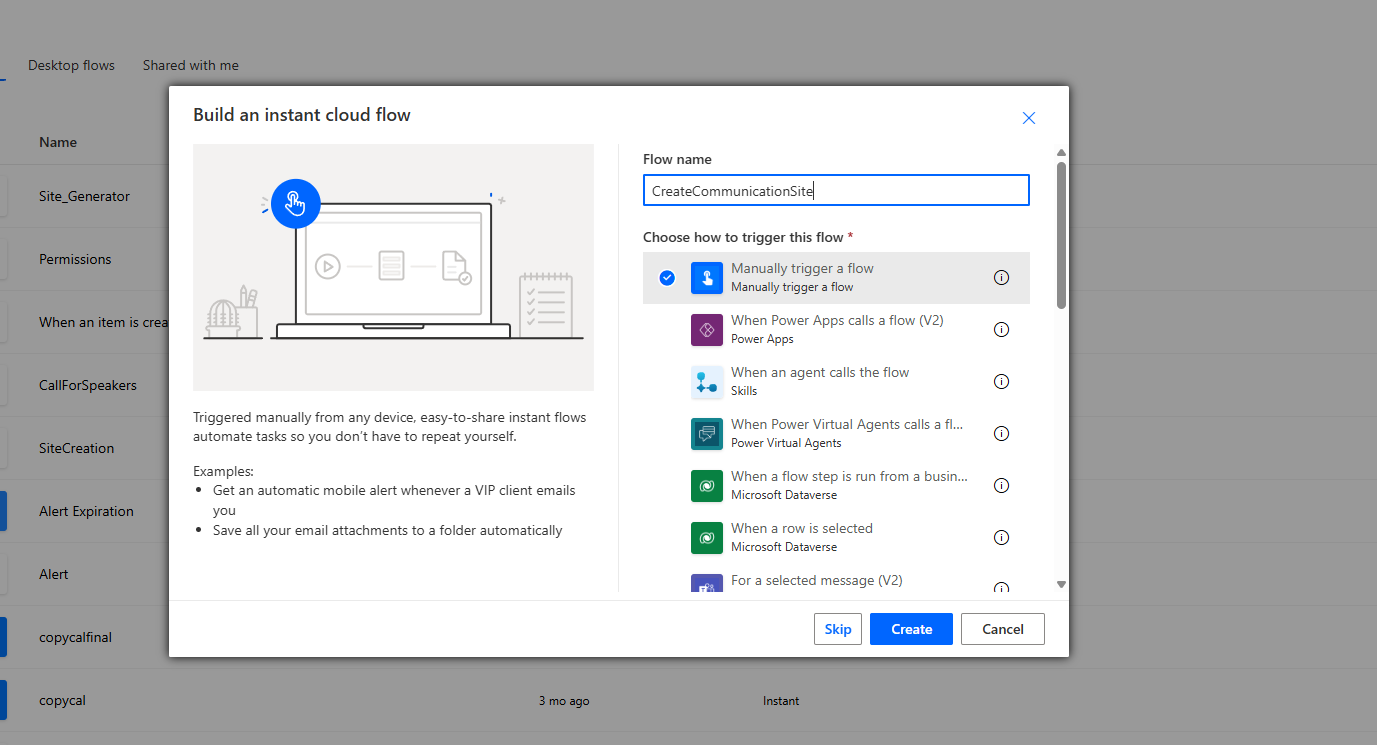This screenshot has height=745, width=1377.
Task: Open info for When an agent calls the flow
Action: (1001, 382)
